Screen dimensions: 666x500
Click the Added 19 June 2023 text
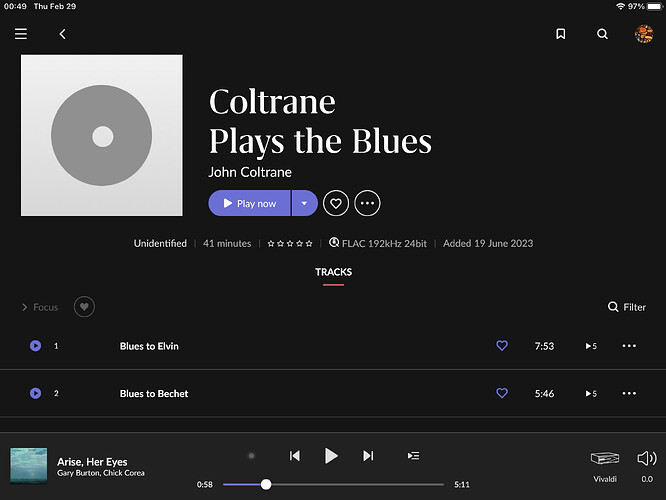(488, 243)
